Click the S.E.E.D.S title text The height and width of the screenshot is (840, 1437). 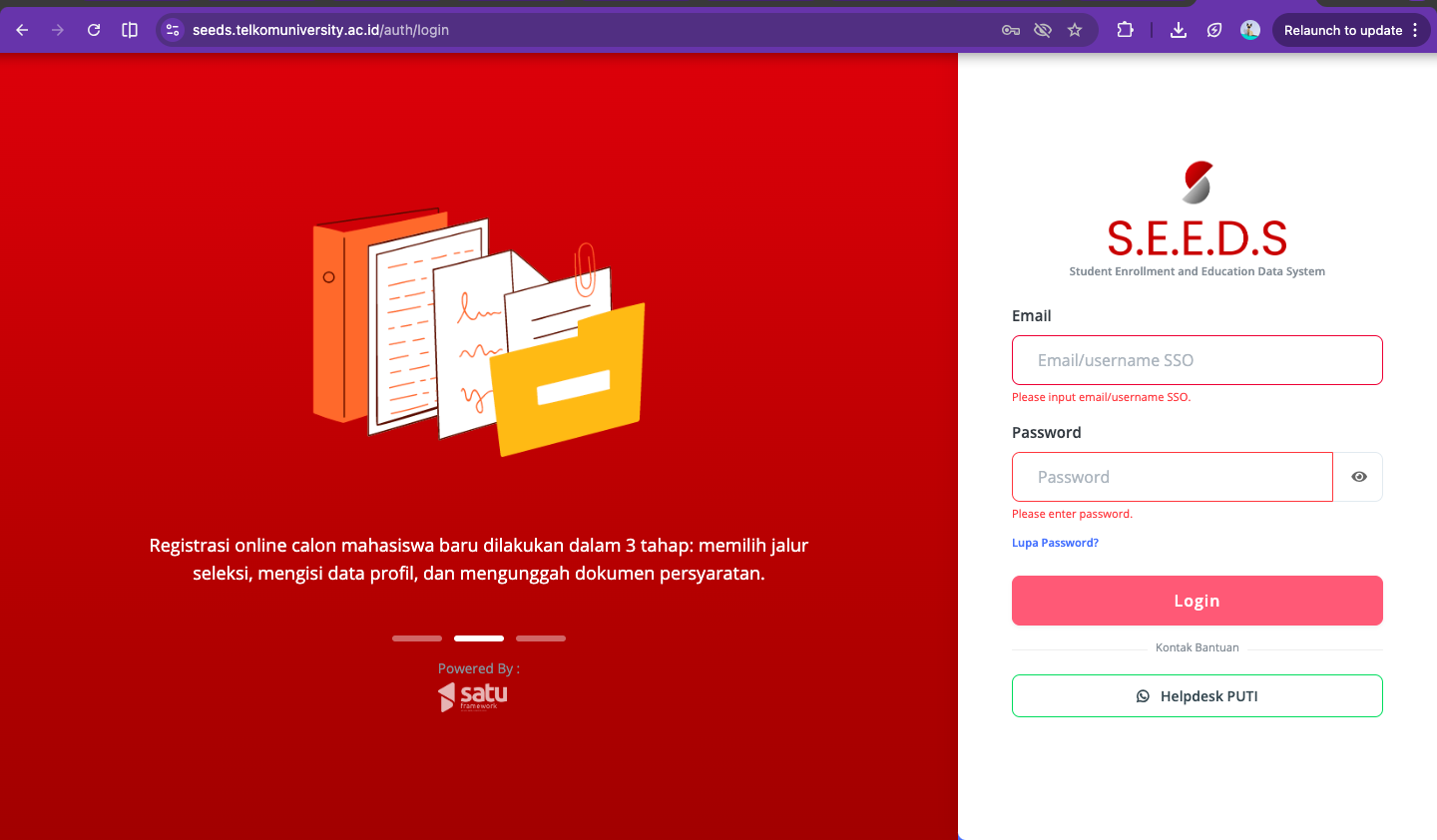(x=1197, y=239)
